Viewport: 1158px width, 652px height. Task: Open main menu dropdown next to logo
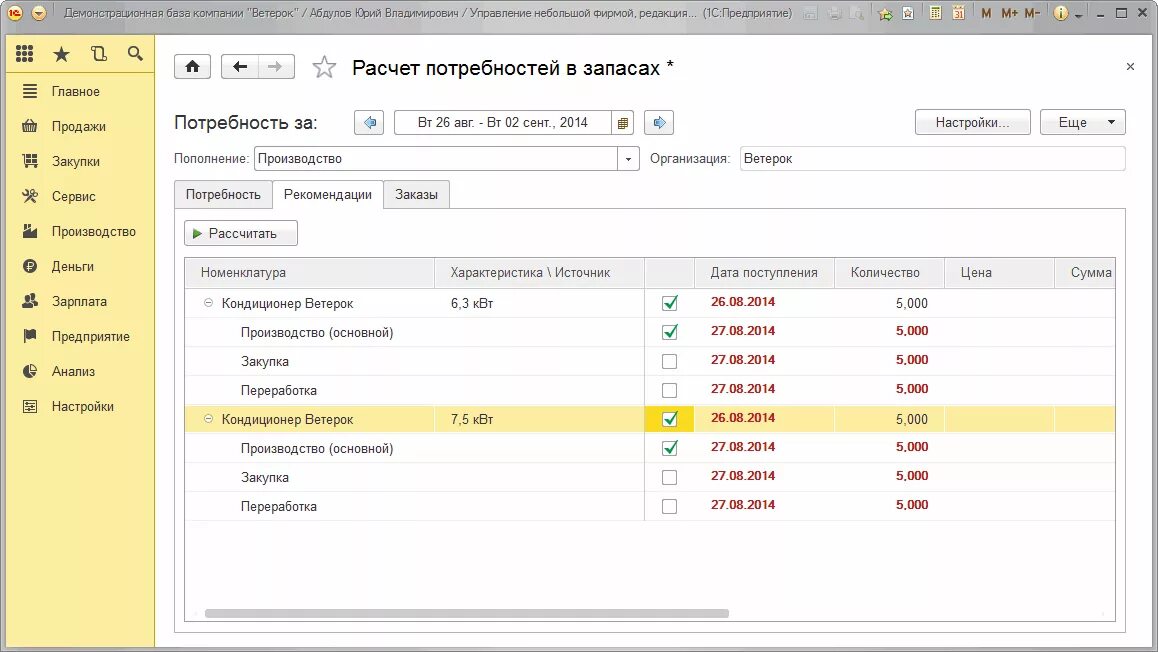[39, 13]
